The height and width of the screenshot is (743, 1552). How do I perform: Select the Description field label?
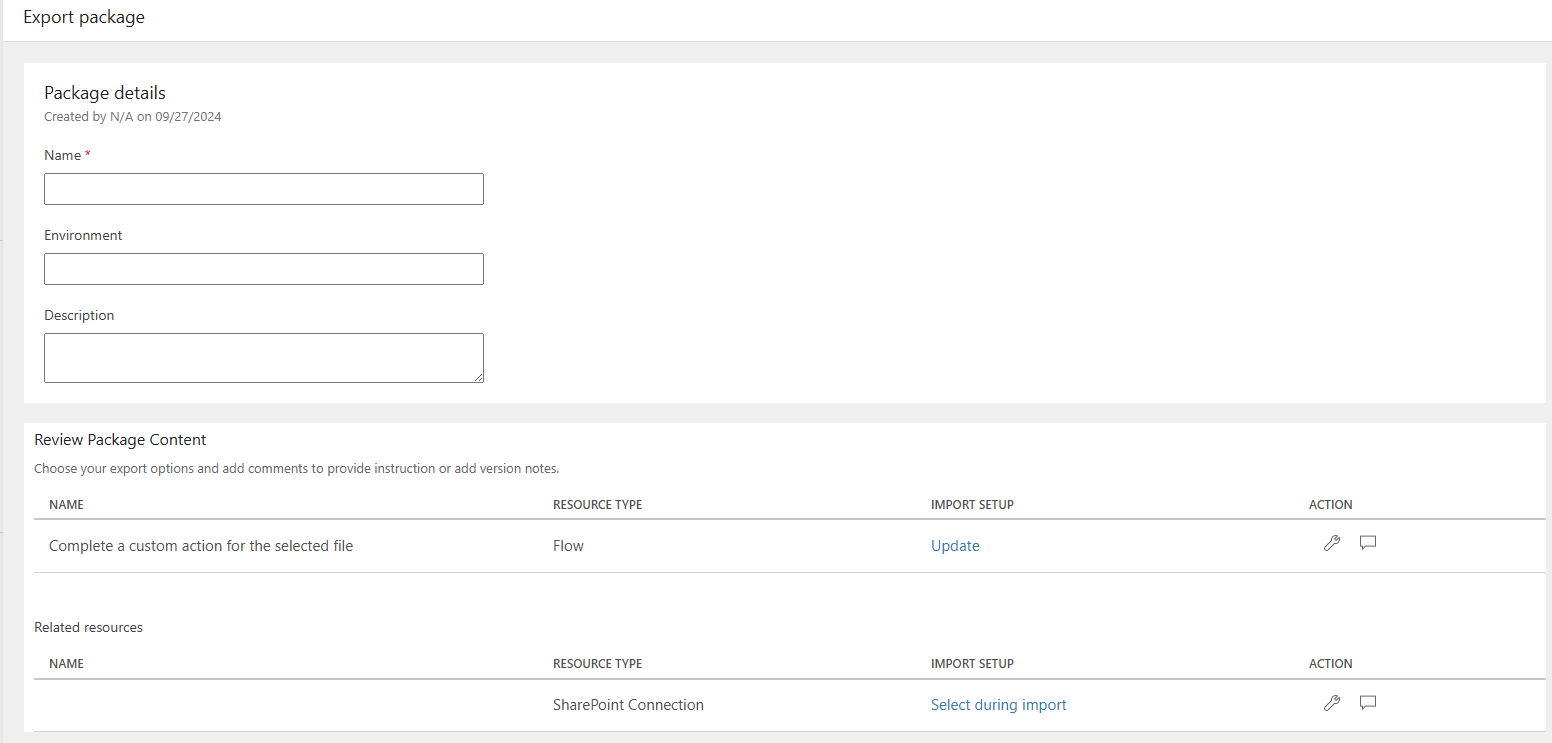coord(79,315)
